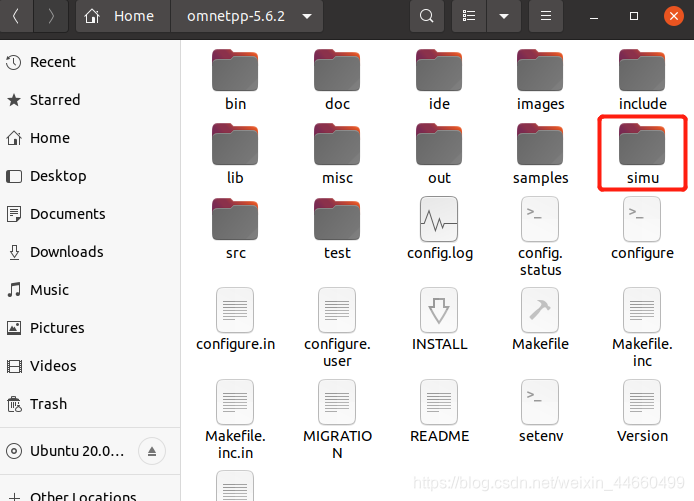Image resolution: width=694 pixels, height=501 pixels.
Task: Select the README file
Action: tap(439, 412)
